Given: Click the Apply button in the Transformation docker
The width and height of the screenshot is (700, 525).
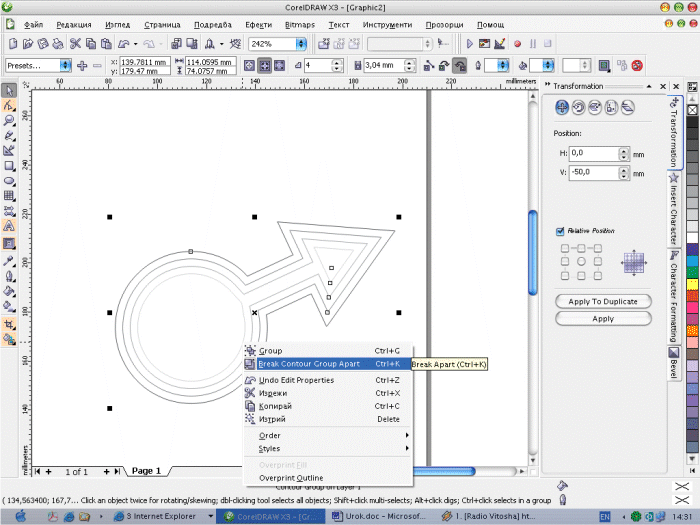Looking at the screenshot, I should coord(603,319).
